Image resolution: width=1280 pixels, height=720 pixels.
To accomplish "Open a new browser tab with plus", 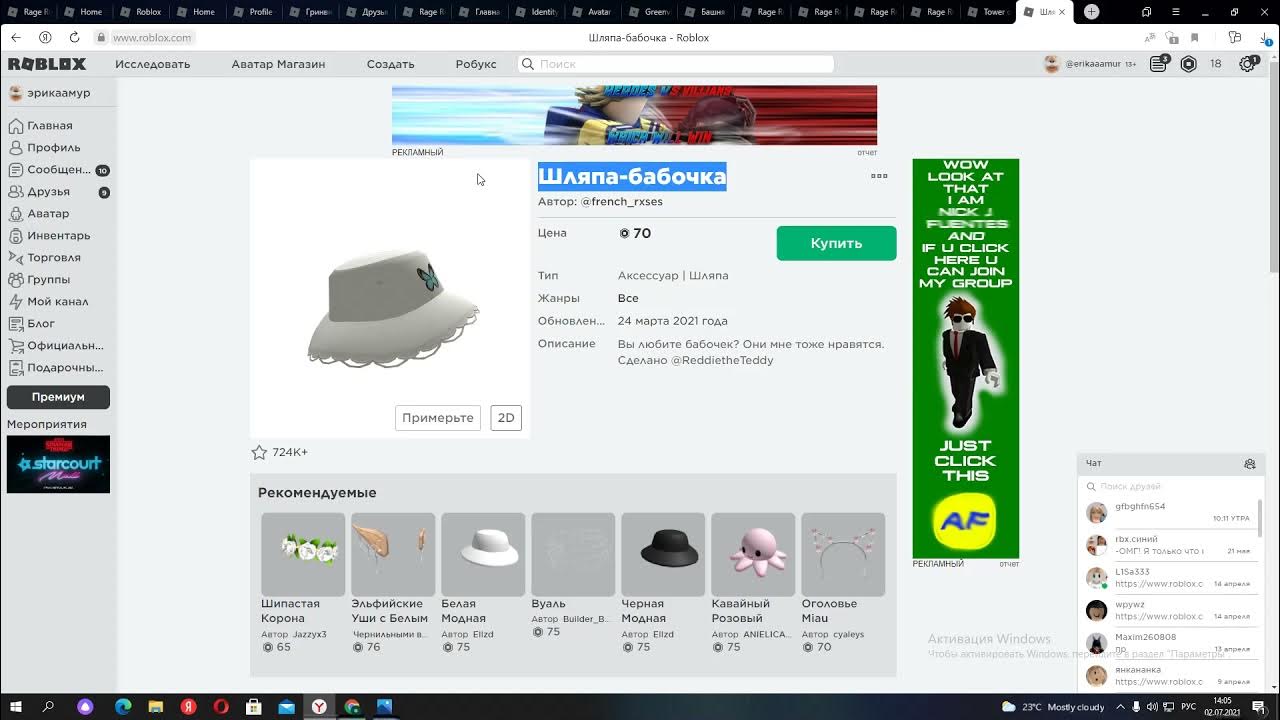I will pos(1091,12).
